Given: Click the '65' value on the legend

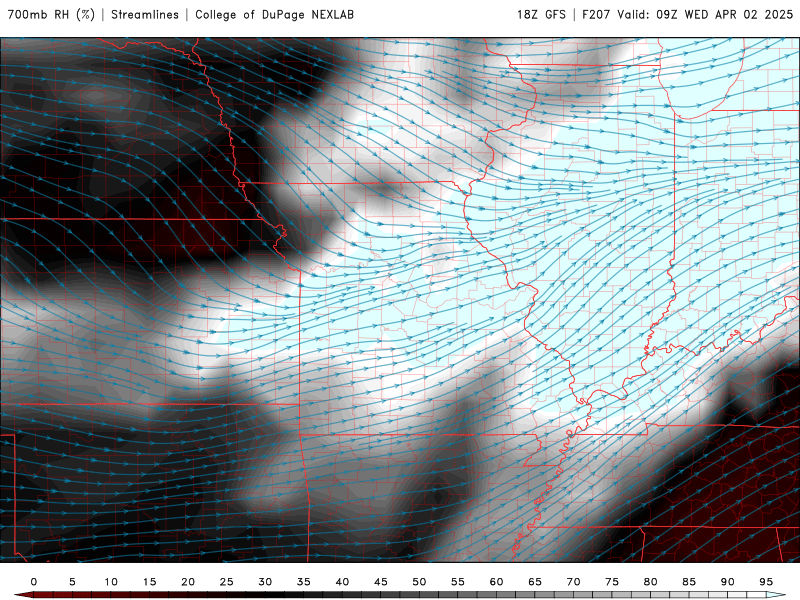Looking at the screenshot, I should 535,582.
